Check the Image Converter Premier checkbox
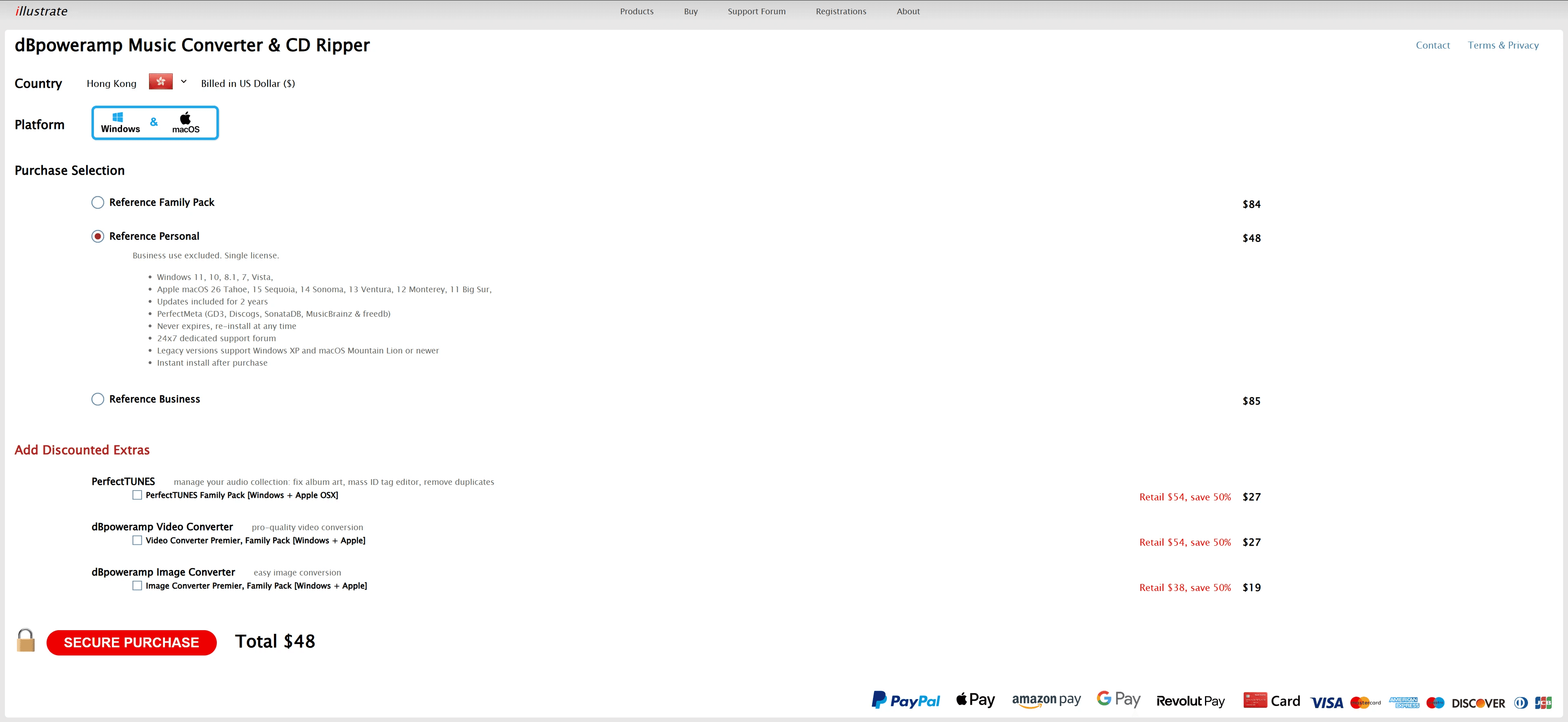Viewport: 1568px width, 722px height. [138, 586]
